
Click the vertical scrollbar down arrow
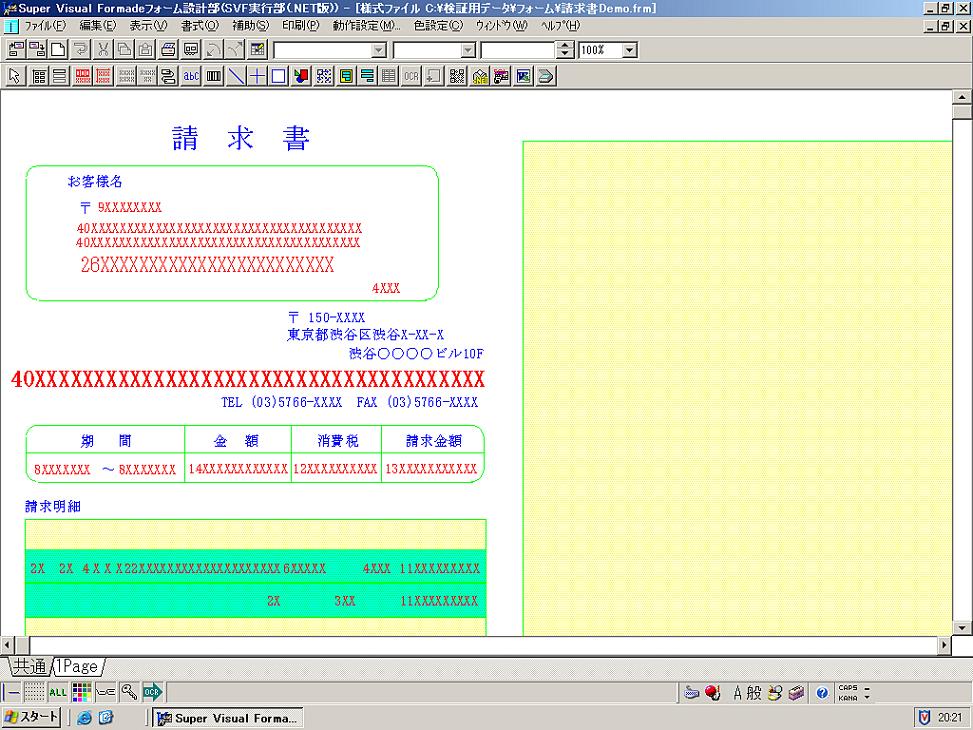(963, 626)
